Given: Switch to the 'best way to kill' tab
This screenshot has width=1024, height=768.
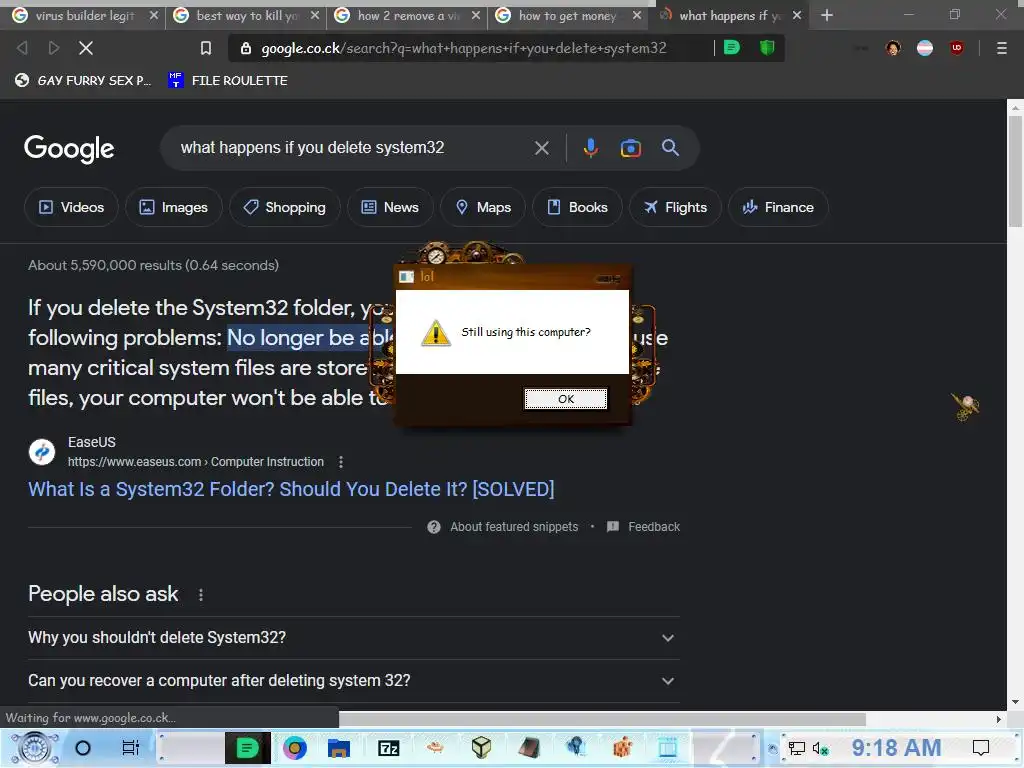Looking at the screenshot, I should (x=246, y=15).
